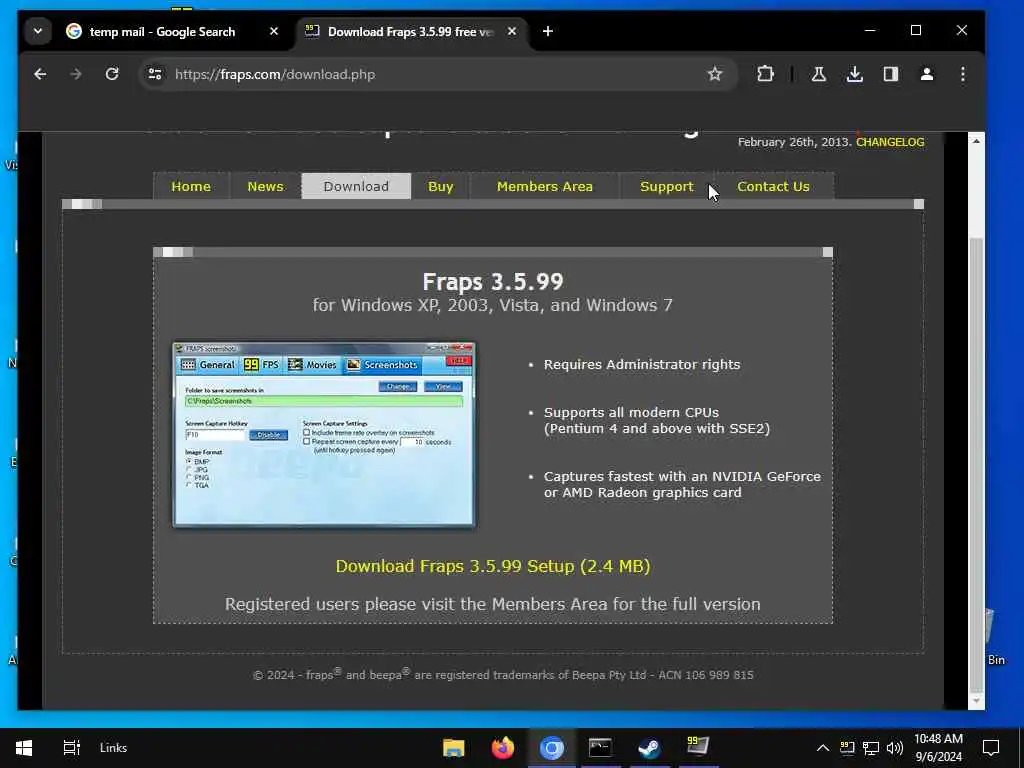The width and height of the screenshot is (1024, 768).
Task: Open Steam from the taskbar
Action: click(x=649, y=748)
